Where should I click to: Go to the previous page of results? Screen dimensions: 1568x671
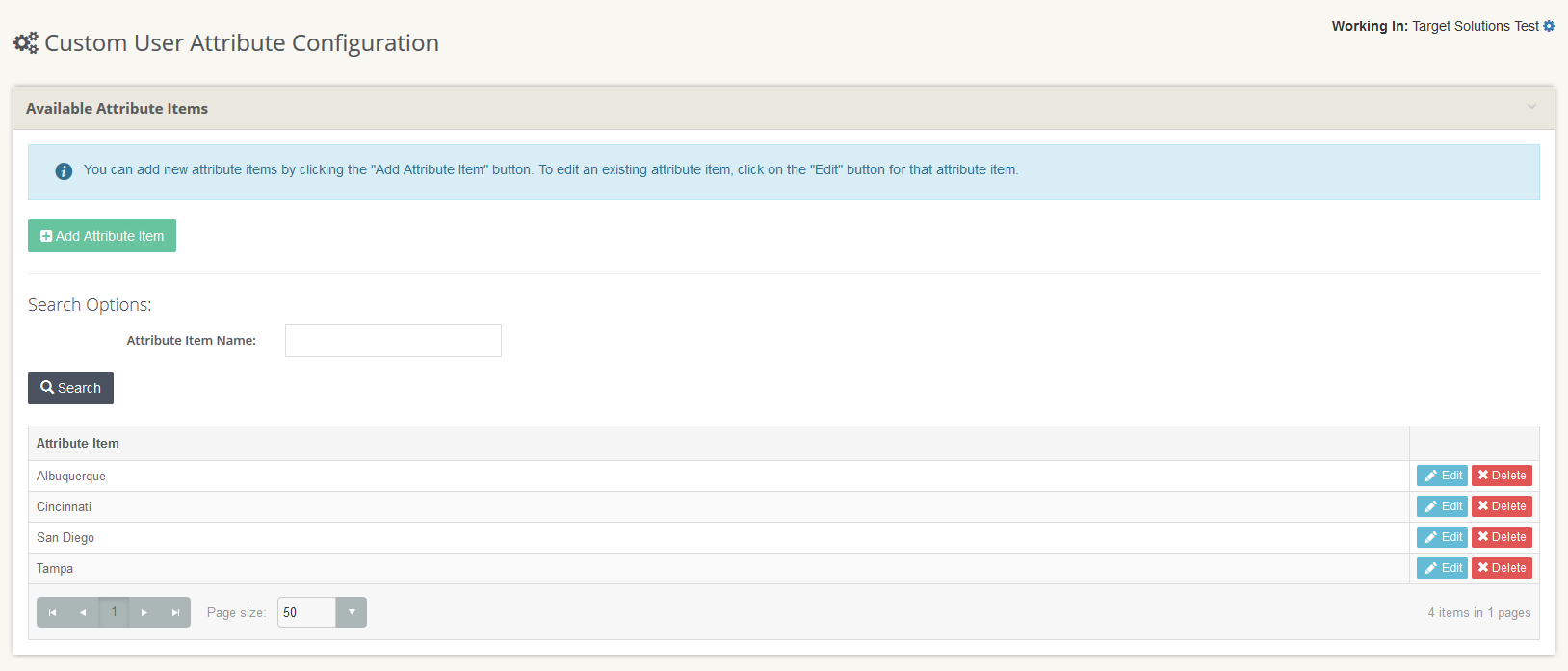coord(83,612)
